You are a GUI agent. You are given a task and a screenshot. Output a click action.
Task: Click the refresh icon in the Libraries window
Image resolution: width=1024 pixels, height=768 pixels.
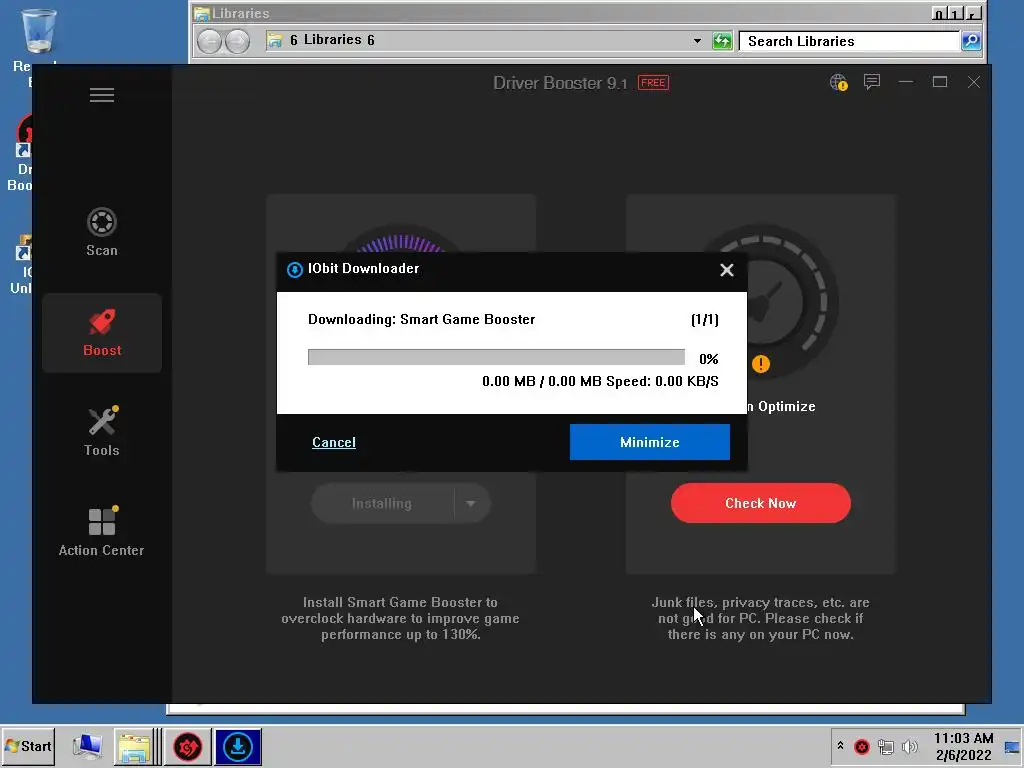click(722, 41)
